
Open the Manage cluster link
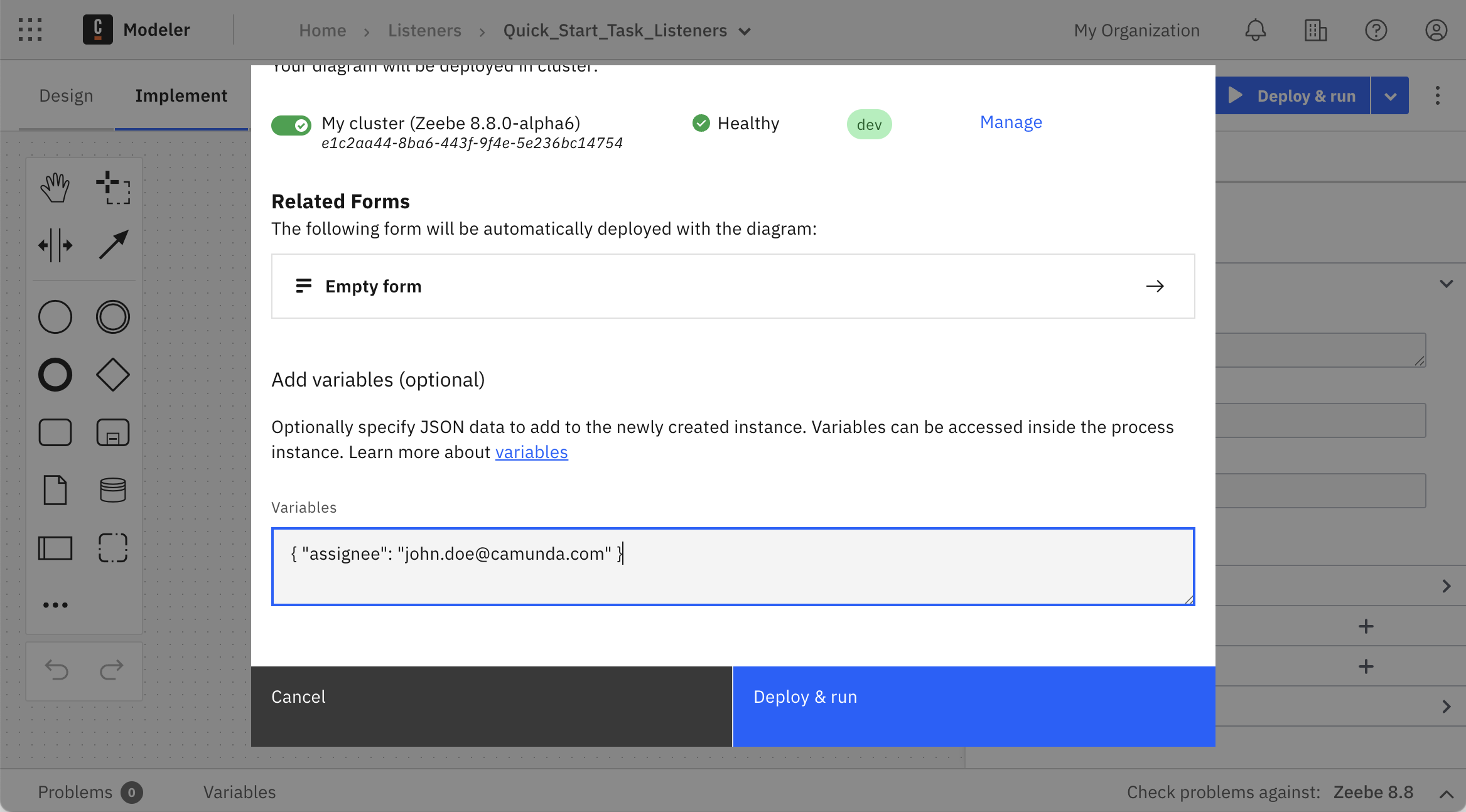(x=1010, y=122)
